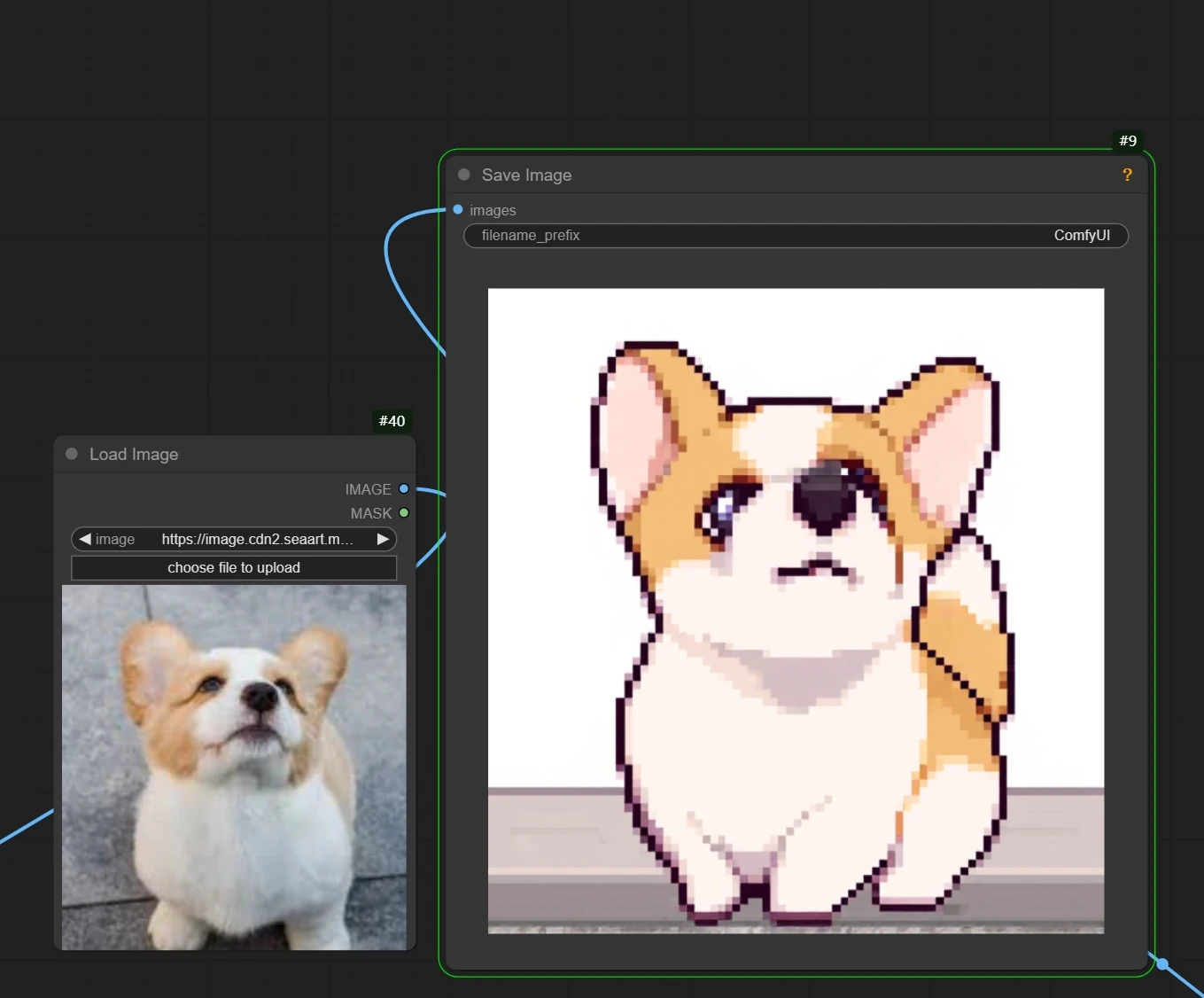
Task: Click the #9 node ID badge
Action: (1127, 141)
